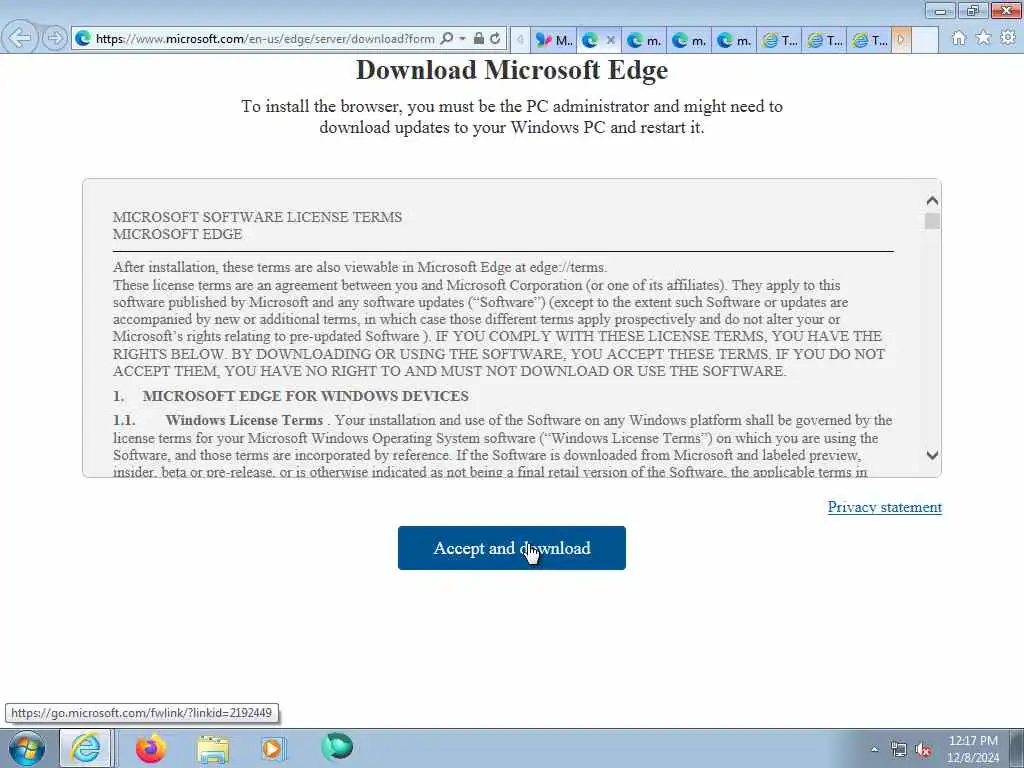Launch Firefox from the taskbar
The width and height of the screenshot is (1024, 768).
[151, 748]
